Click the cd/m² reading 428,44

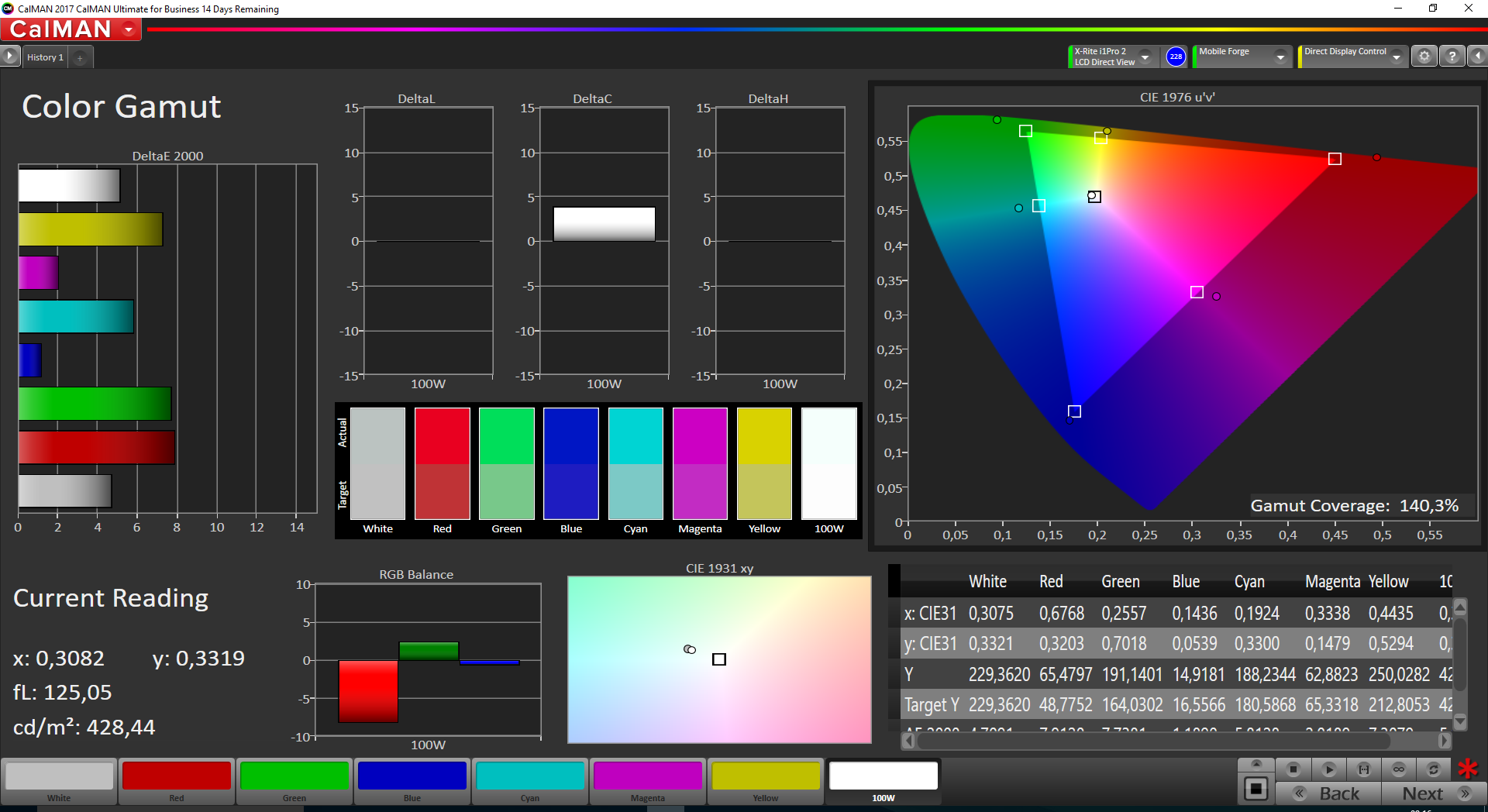(84, 727)
